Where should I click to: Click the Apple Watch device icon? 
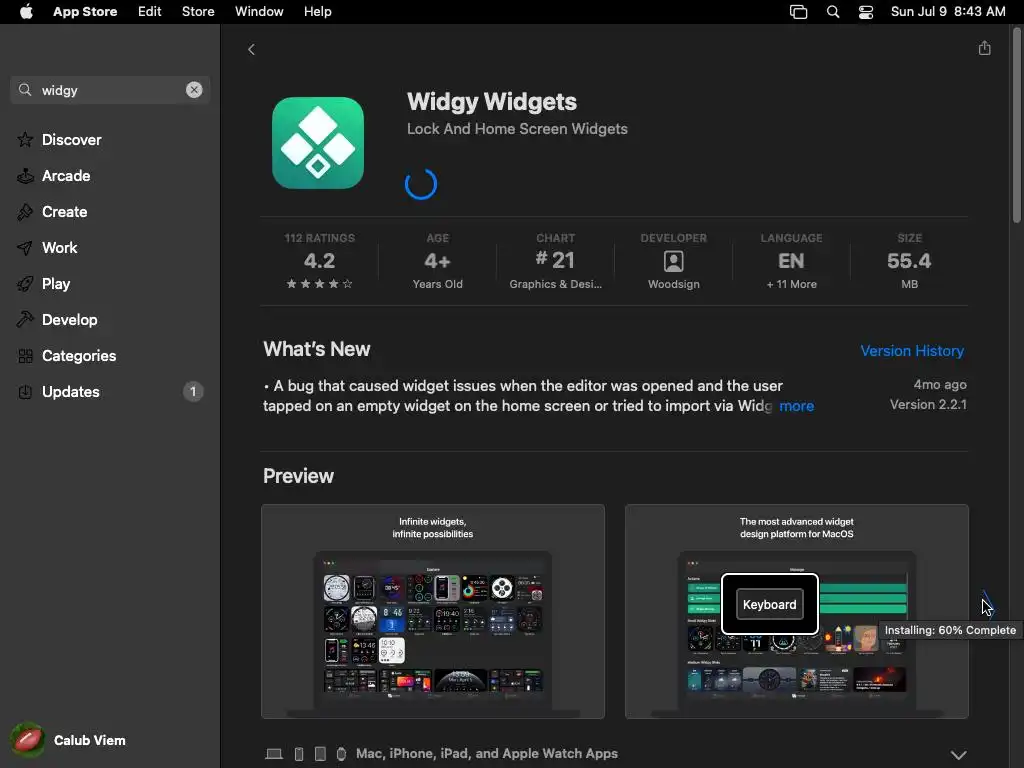[x=341, y=754]
